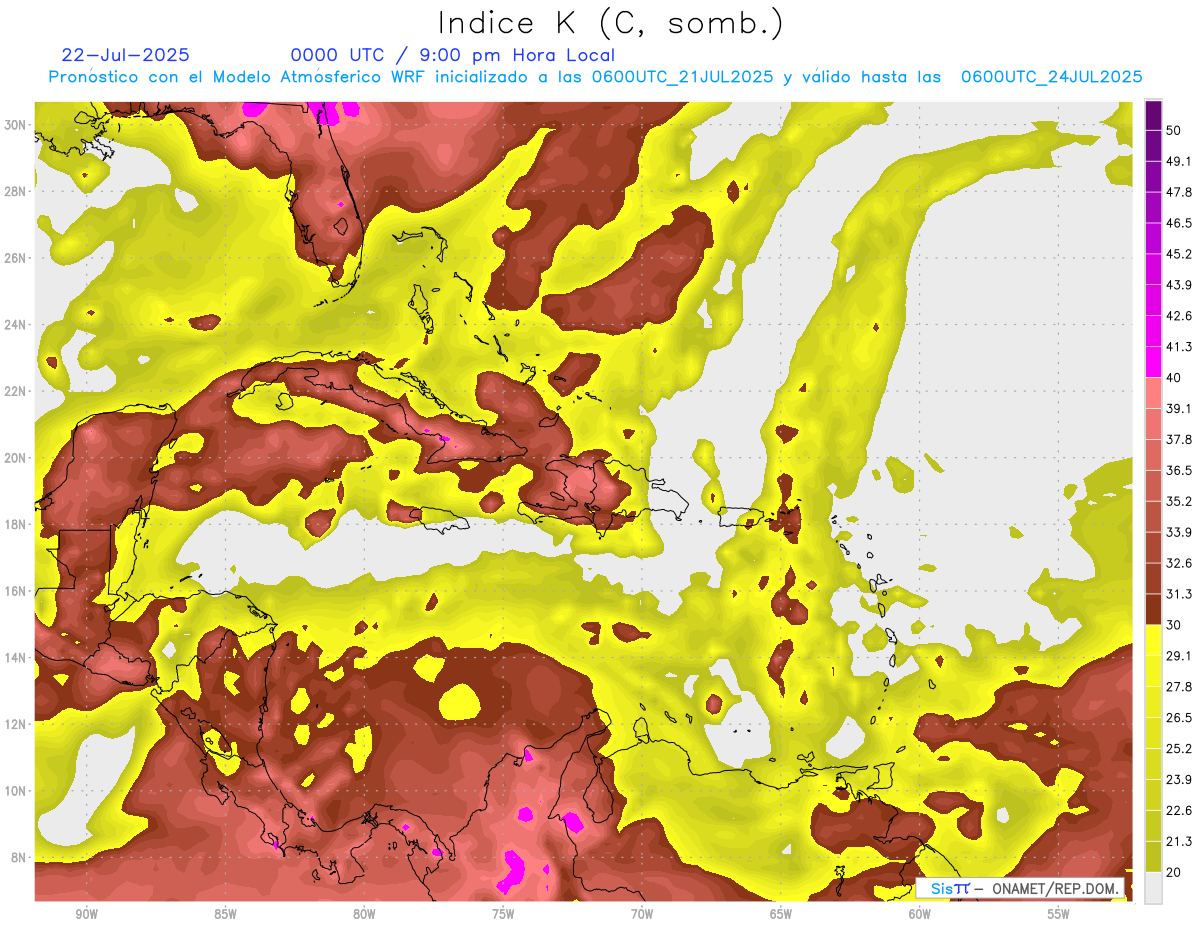Click the 70W longitude axis label

[642, 914]
